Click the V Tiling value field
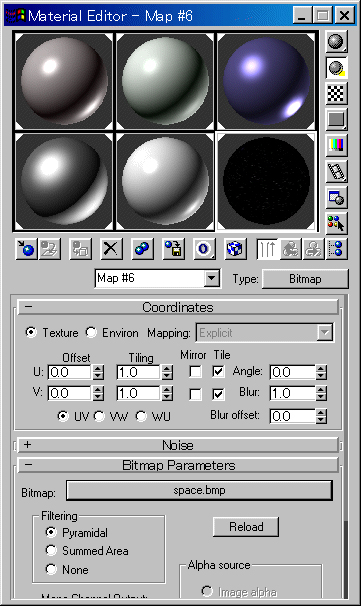The height and width of the screenshot is (606, 361). click(x=139, y=394)
